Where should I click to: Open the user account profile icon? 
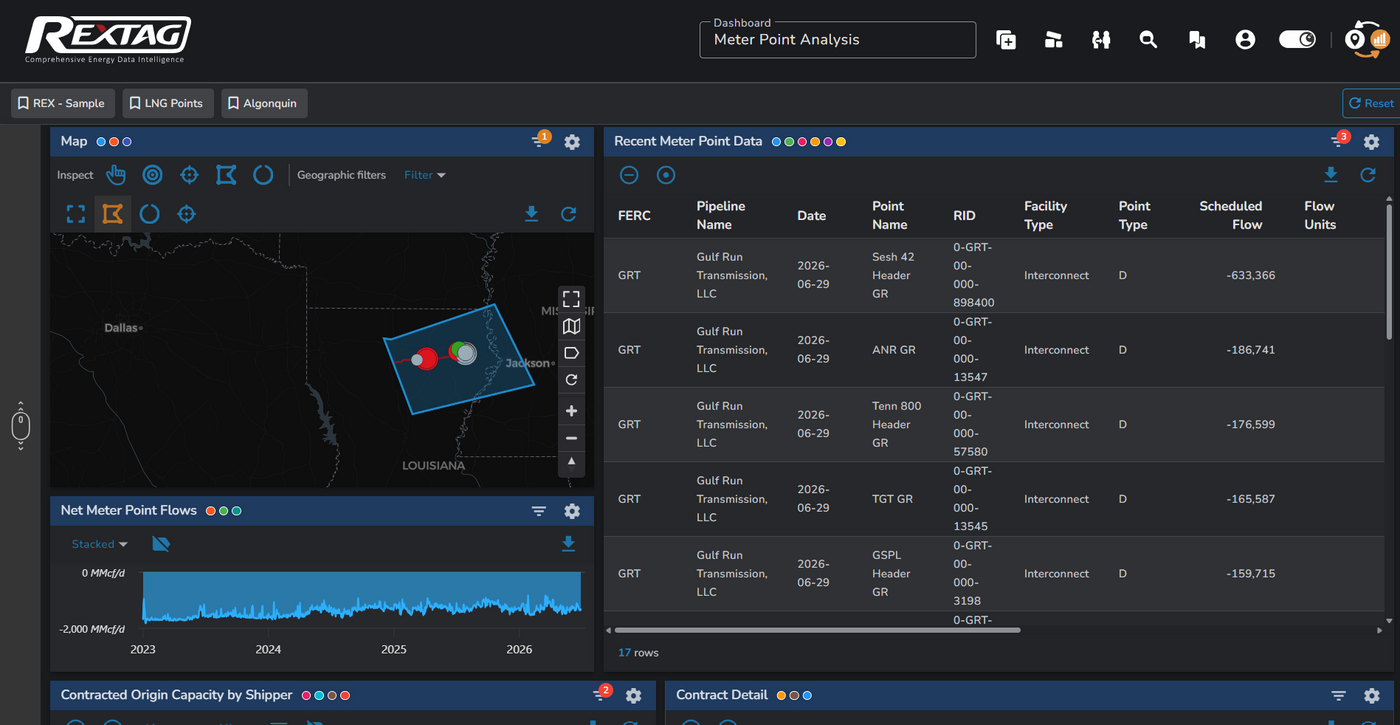pos(1245,40)
